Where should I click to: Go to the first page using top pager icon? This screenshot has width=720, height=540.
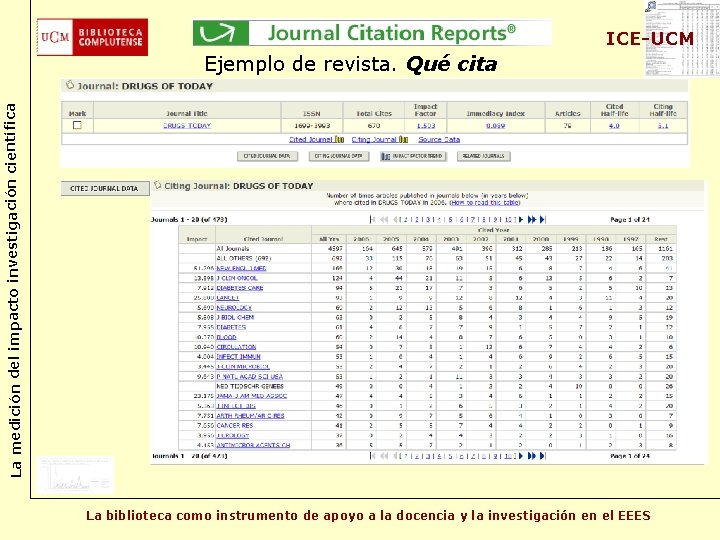(x=372, y=219)
